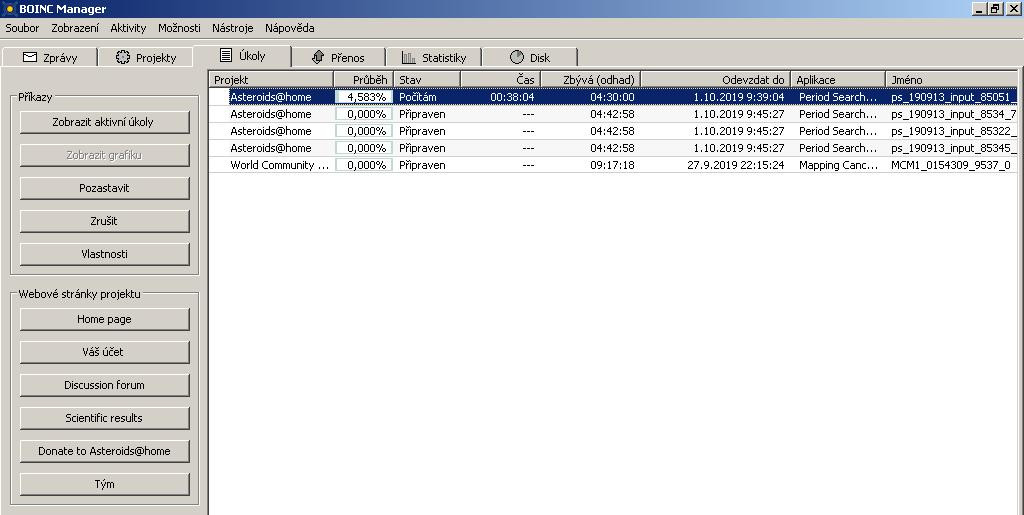Click deadline 1.10.2019 9:39:04

click(x=739, y=97)
